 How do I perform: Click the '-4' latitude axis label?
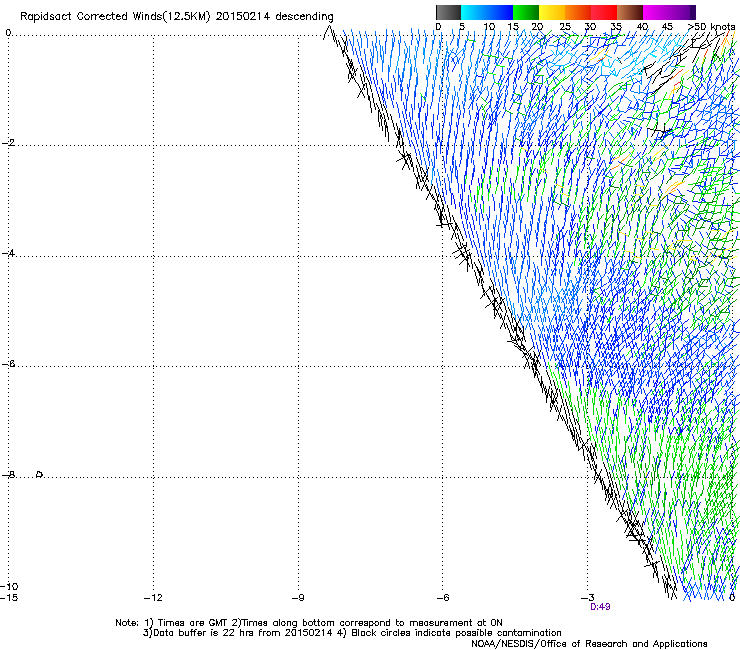coord(8,253)
